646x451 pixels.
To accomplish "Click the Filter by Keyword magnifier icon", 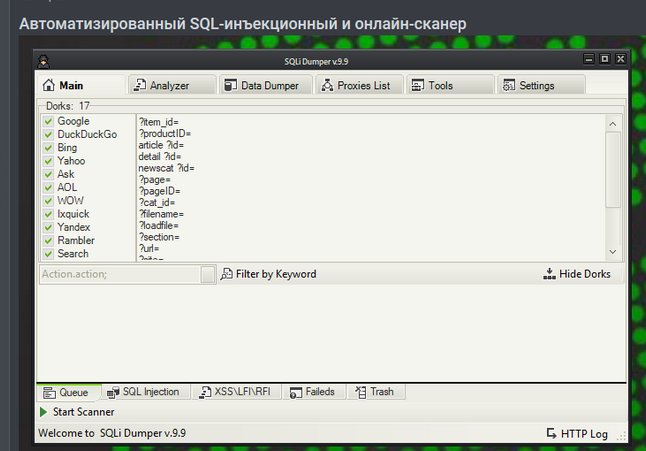I will click(x=226, y=274).
